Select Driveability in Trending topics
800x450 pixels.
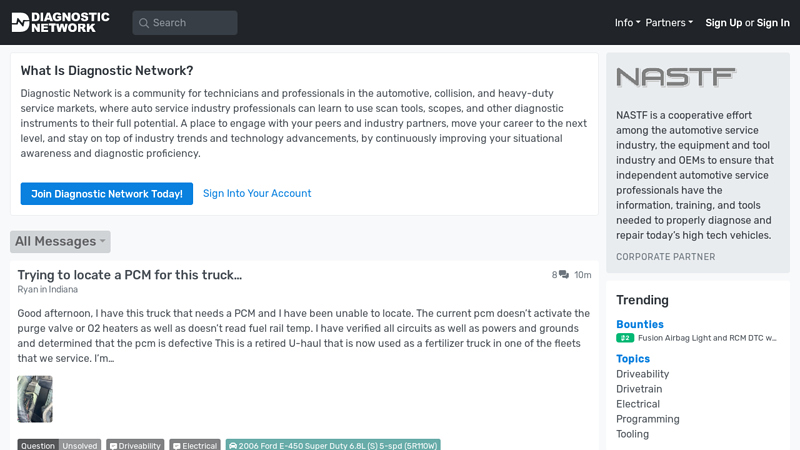642,374
